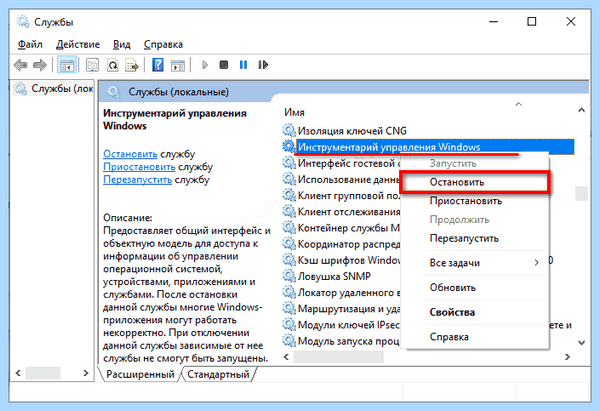Viewport: 600px width, 411px height.
Task: Click gear icon beside Кэш шрифтов Windows
Action: pyautogui.click(x=289, y=260)
